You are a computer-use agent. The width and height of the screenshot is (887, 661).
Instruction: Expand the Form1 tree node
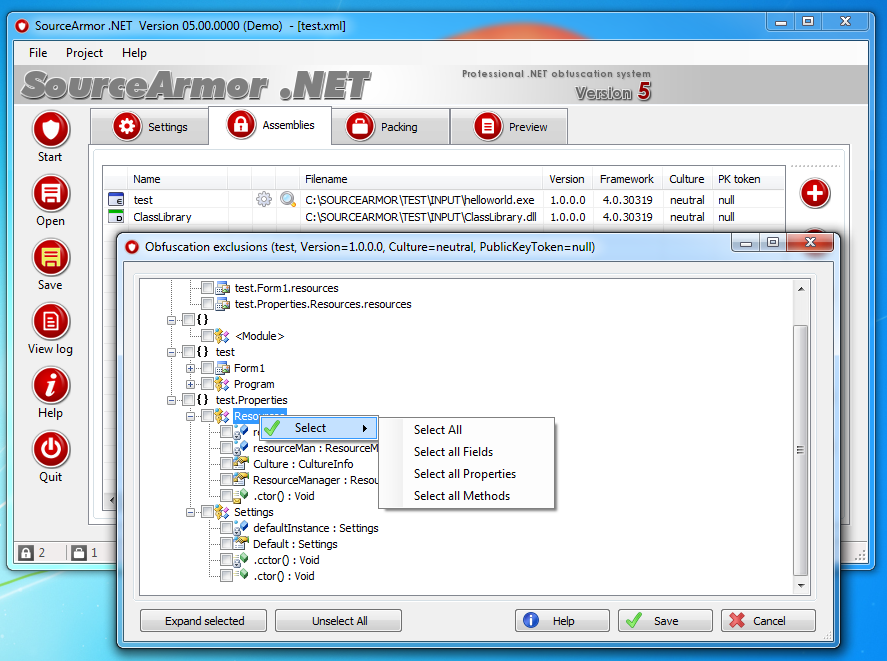tap(191, 368)
